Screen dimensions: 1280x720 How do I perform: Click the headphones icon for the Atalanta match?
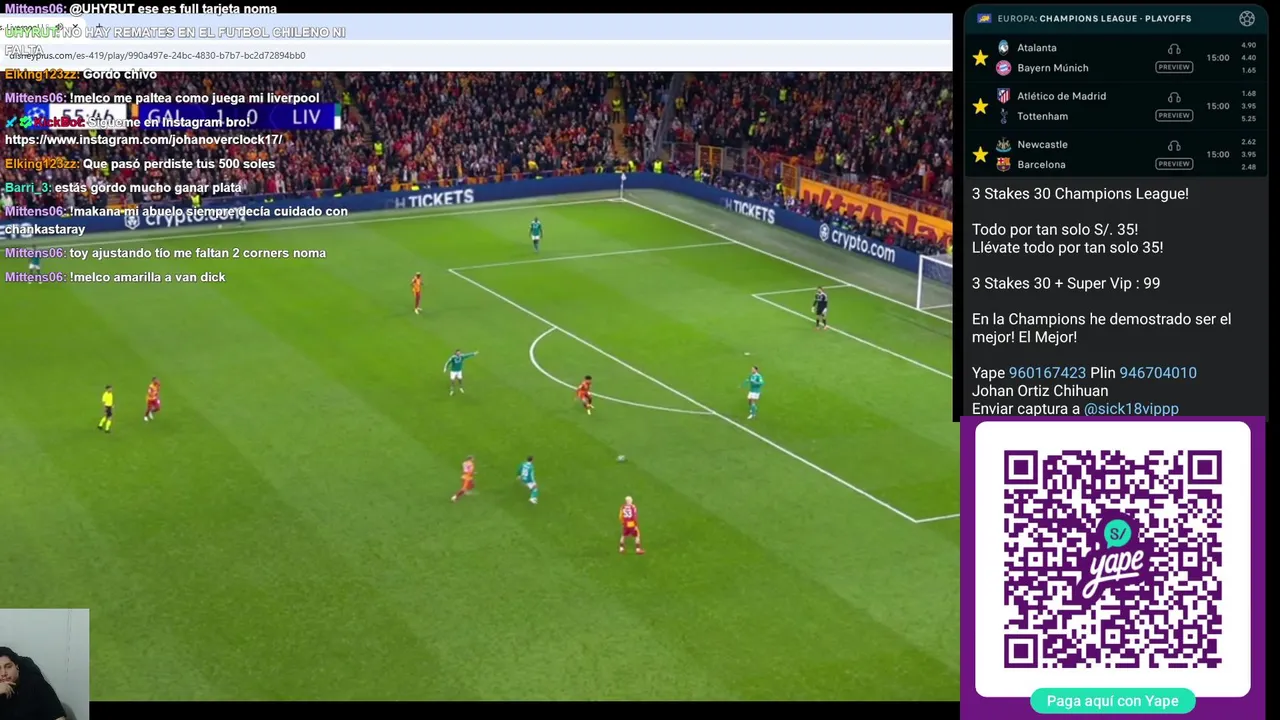pyautogui.click(x=1174, y=49)
